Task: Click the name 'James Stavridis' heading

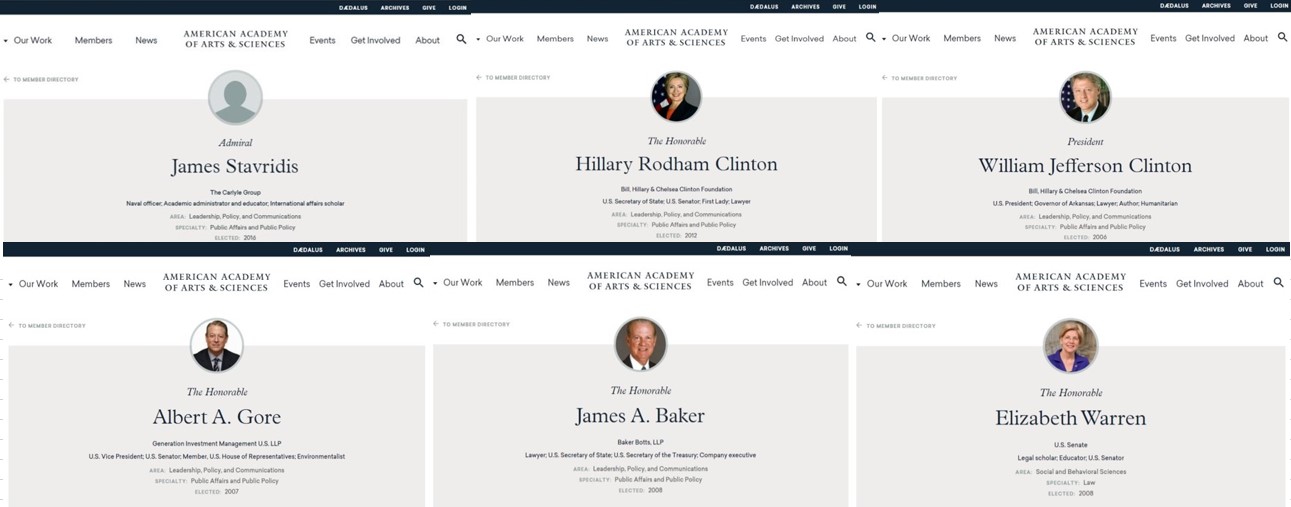Action: [x=235, y=167]
